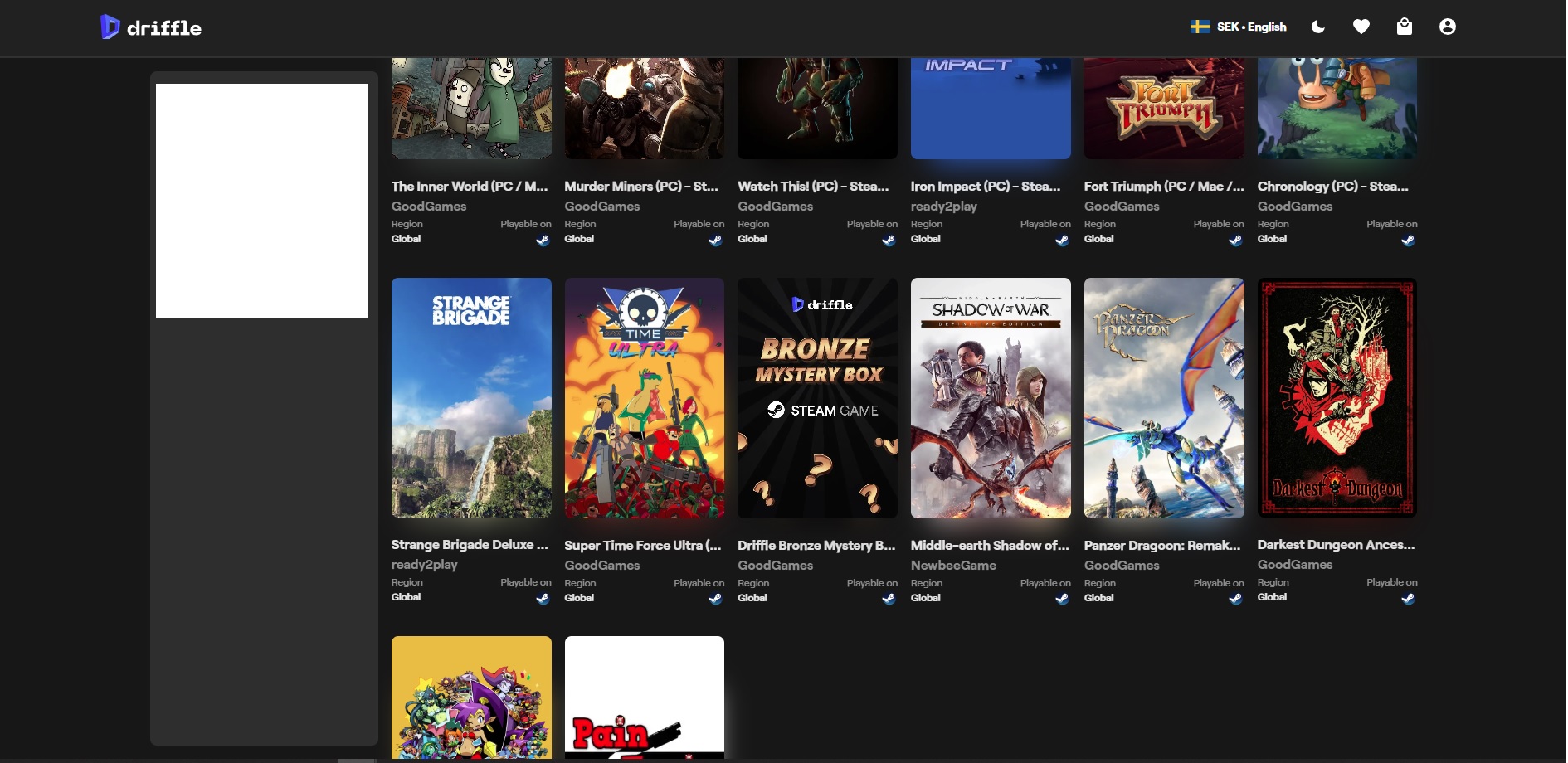Select the Super Time Force Ultra cover art
The height and width of the screenshot is (763, 1568).
click(x=644, y=397)
